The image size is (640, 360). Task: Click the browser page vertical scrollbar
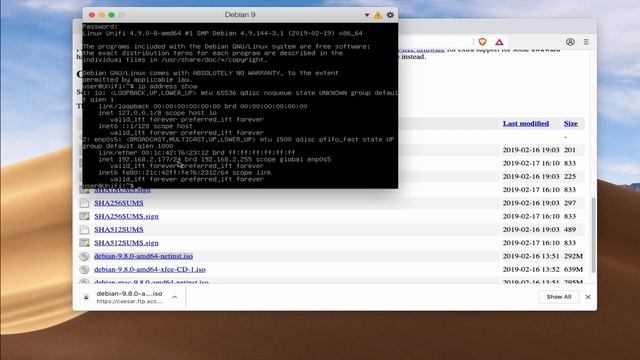594,235
